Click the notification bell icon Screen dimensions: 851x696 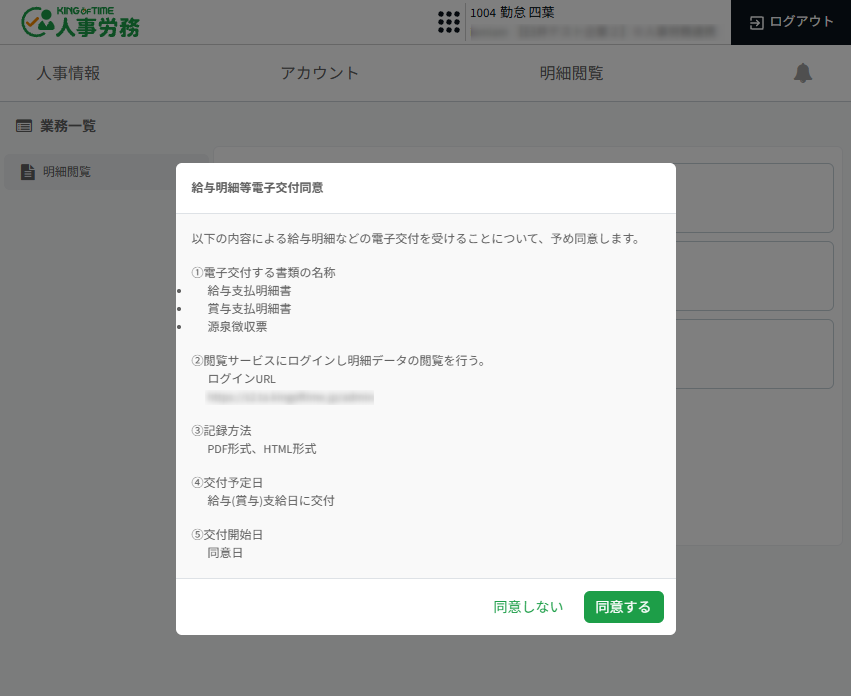(x=803, y=73)
